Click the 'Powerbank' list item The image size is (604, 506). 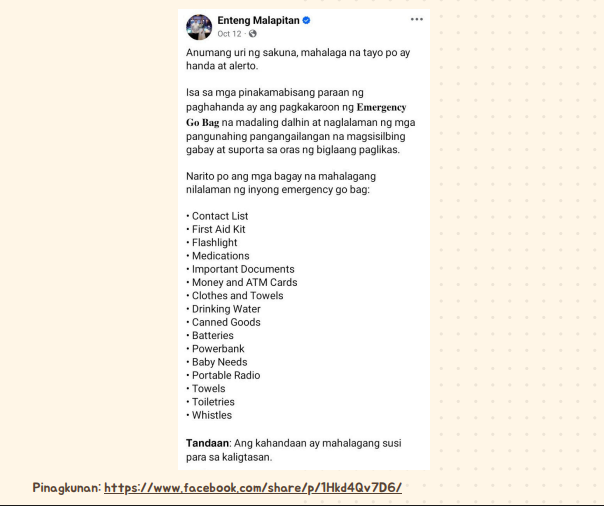point(218,349)
